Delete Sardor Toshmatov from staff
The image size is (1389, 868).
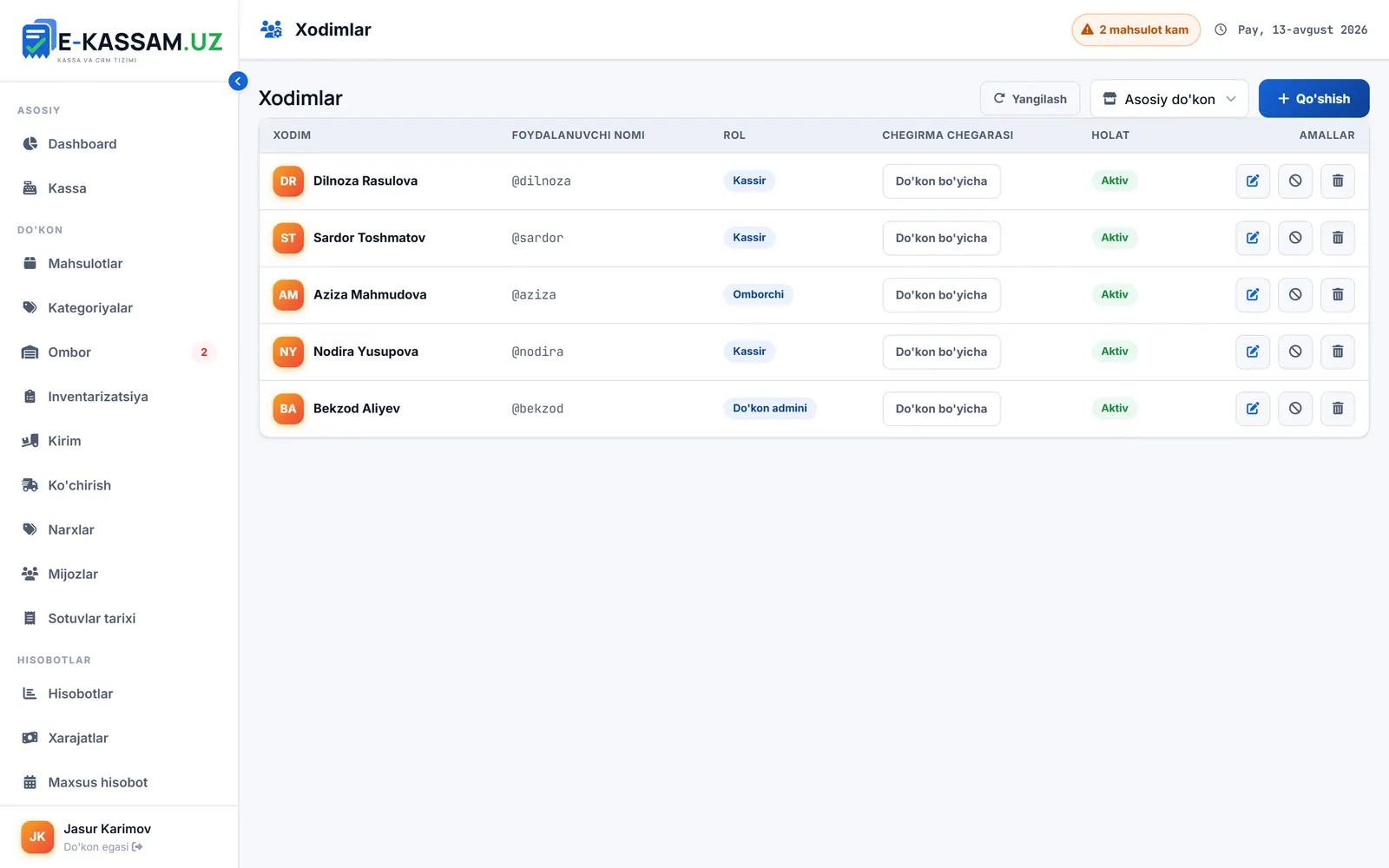pyautogui.click(x=1338, y=238)
